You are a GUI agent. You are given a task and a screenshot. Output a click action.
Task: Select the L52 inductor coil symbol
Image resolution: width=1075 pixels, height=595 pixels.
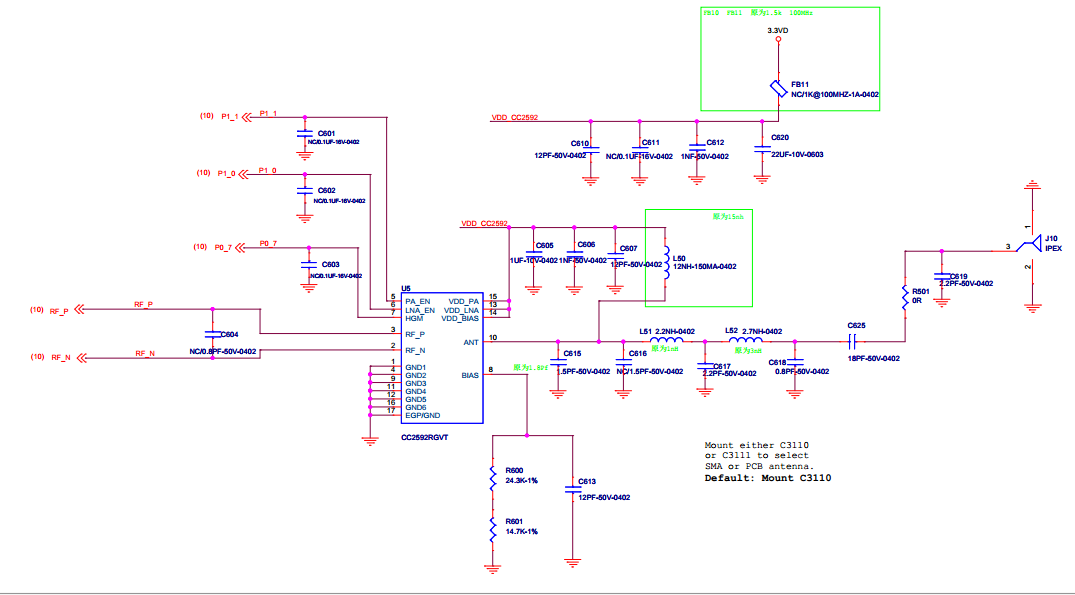[745, 339]
